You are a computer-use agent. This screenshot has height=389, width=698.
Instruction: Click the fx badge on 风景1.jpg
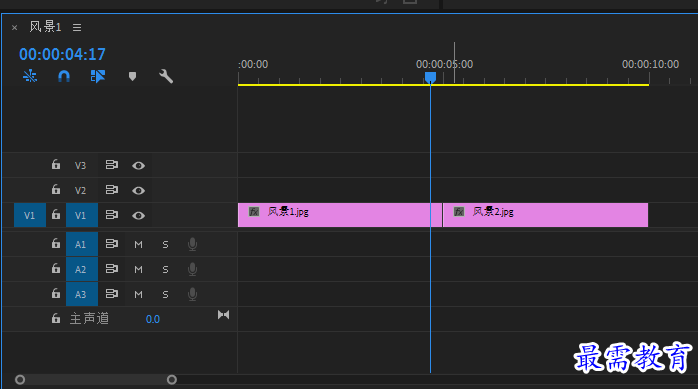tap(254, 212)
